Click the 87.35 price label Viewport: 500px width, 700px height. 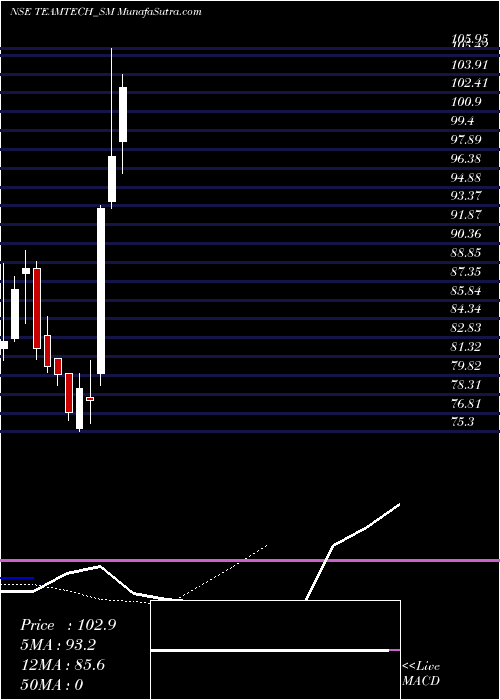click(x=467, y=272)
